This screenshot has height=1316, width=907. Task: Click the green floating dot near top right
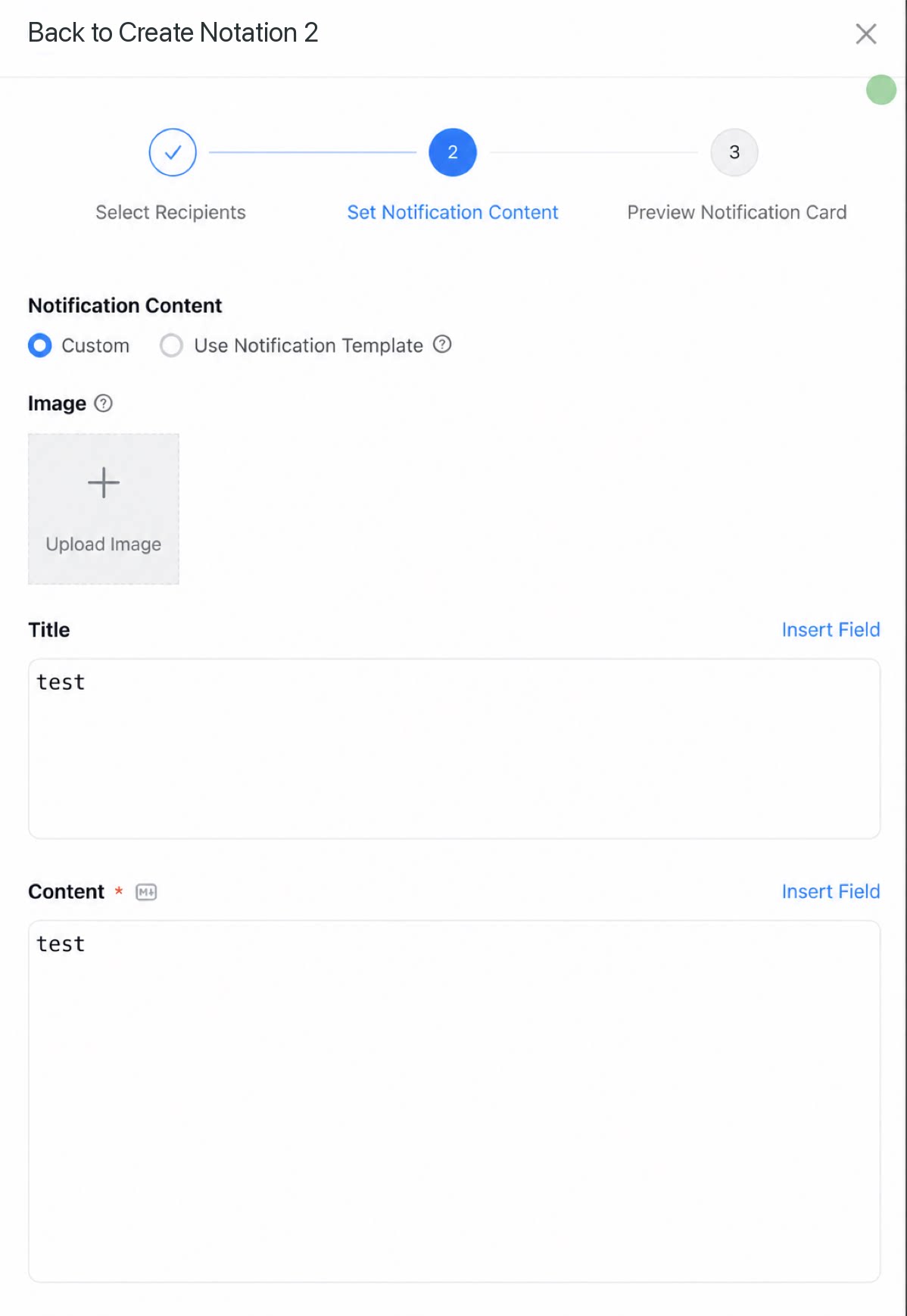pyautogui.click(x=881, y=89)
